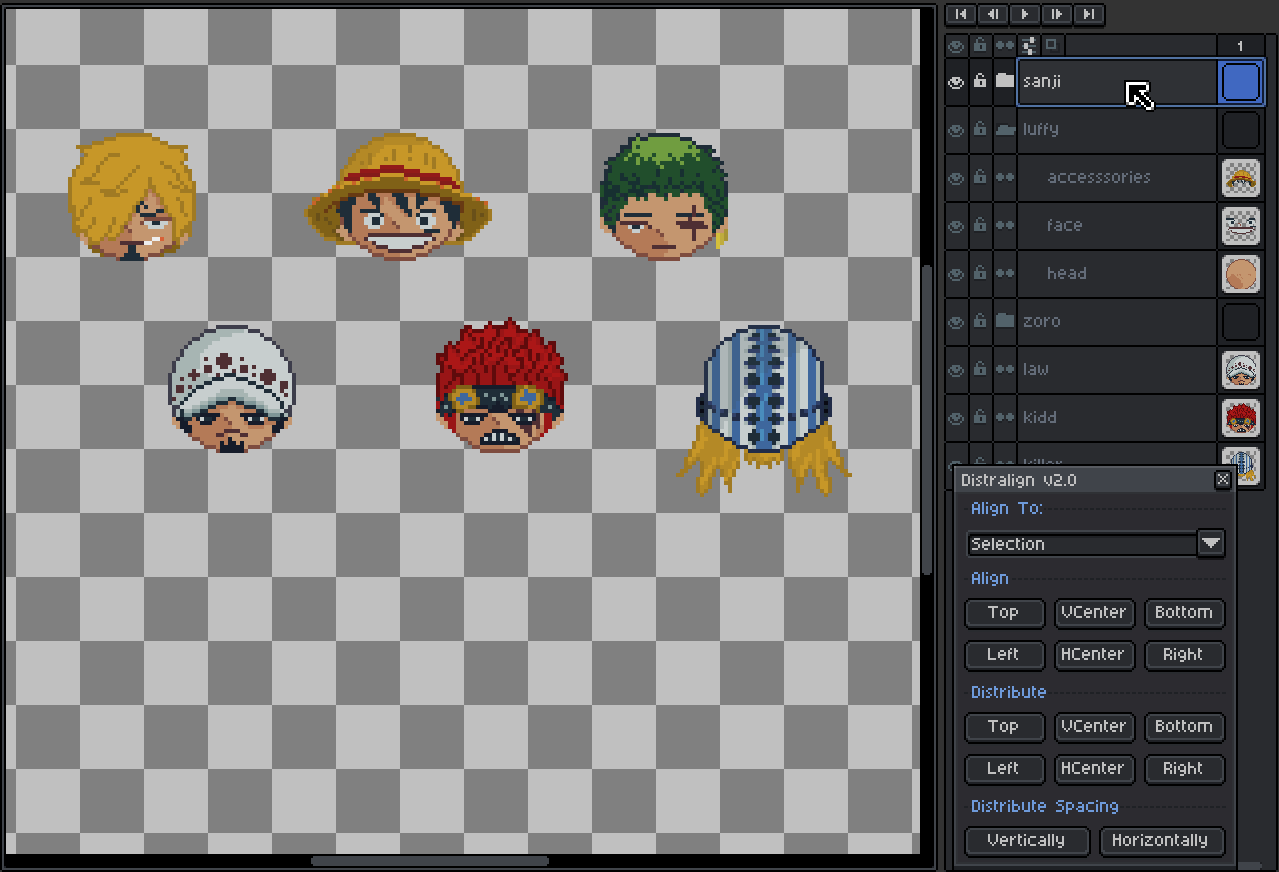Expand the zoro group folder
Viewport: 1279px width, 872px height.
[1004, 321]
